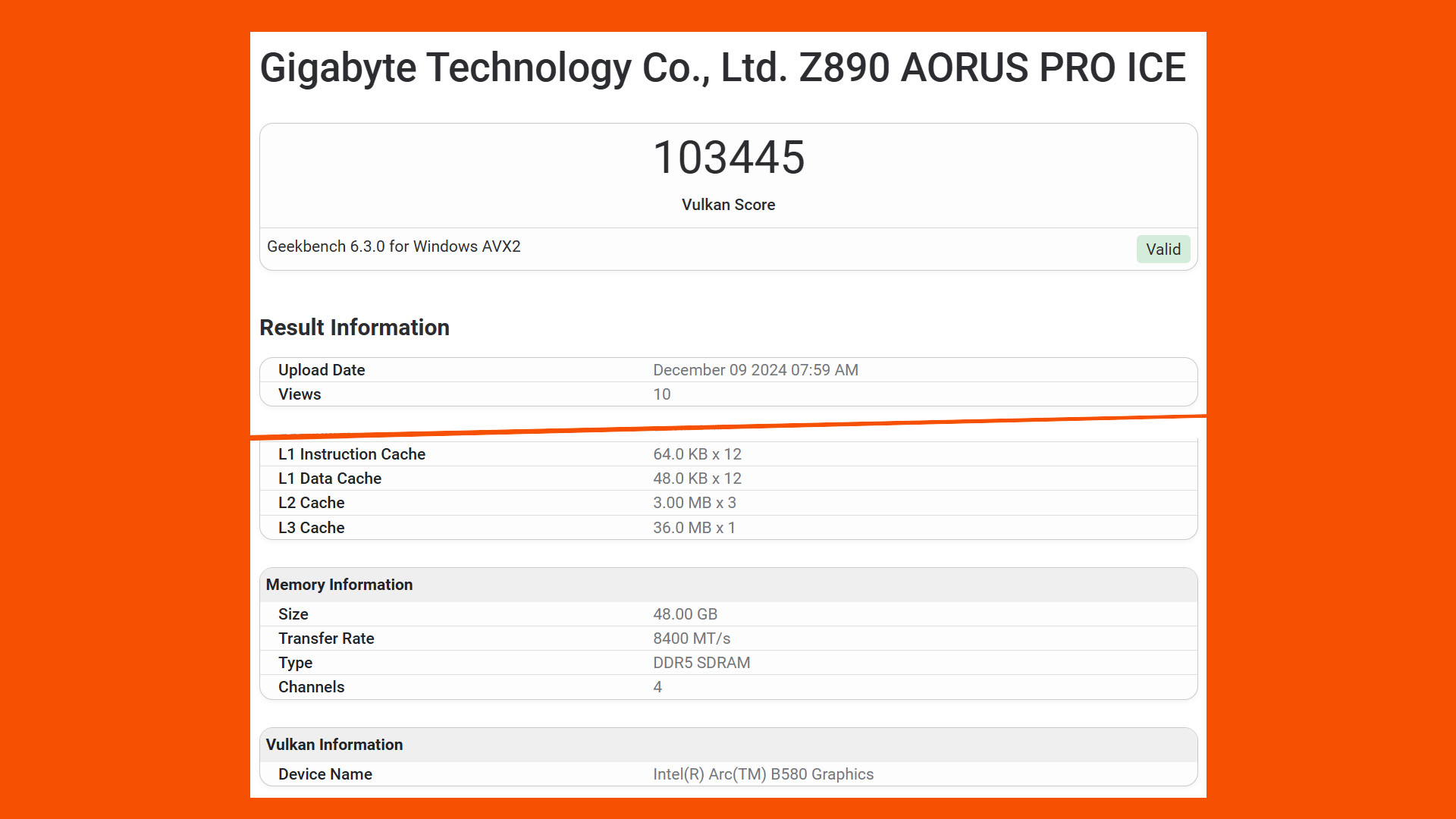Select the 48.0 KB x 12 value

pyautogui.click(x=697, y=479)
